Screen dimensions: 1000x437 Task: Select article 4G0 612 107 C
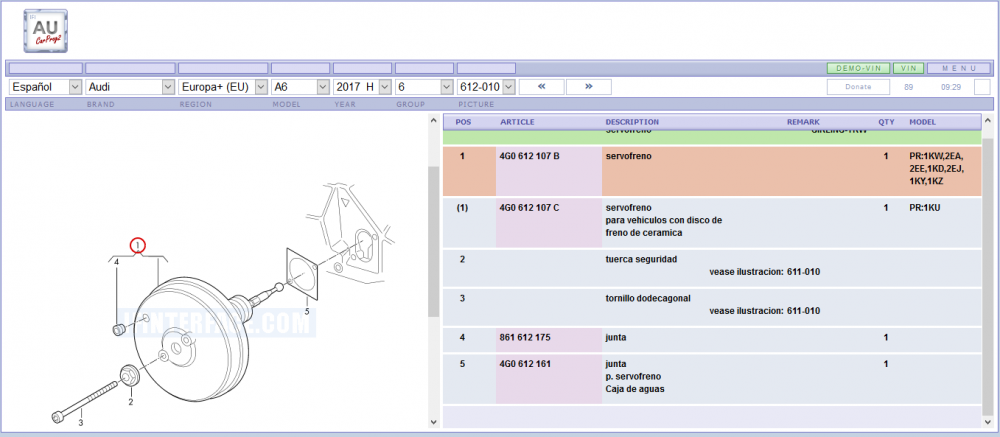pos(529,207)
